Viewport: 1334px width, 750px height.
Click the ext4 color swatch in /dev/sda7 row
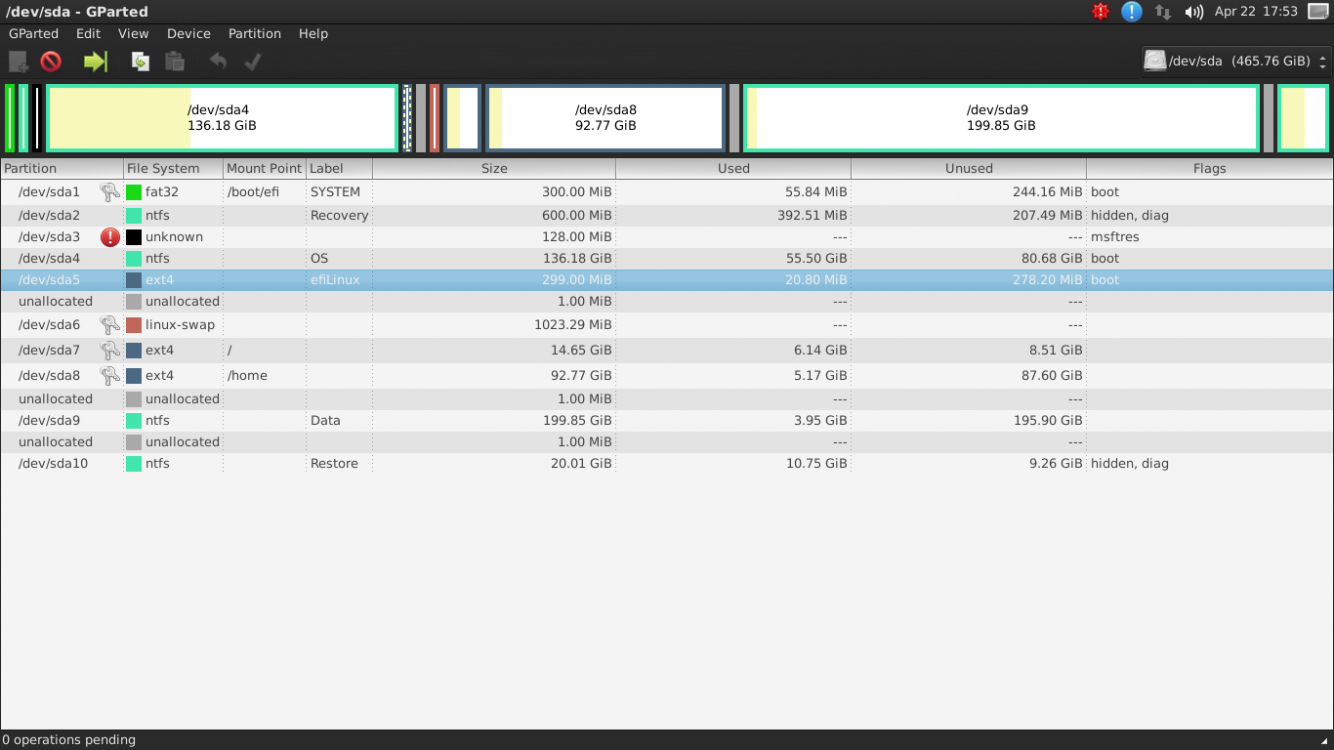point(133,350)
